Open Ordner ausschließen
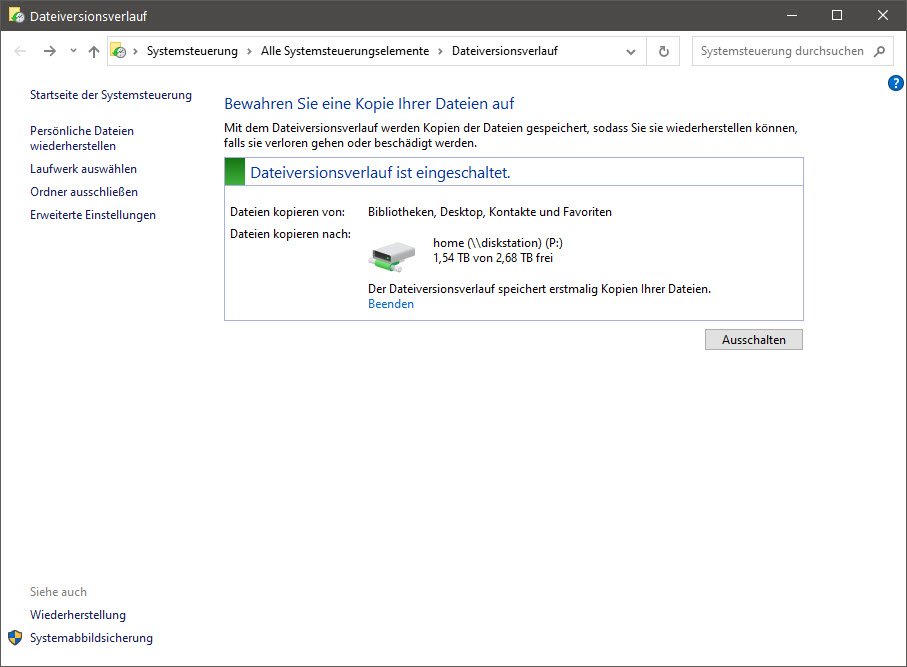The width and height of the screenshot is (907, 667). 84,191
